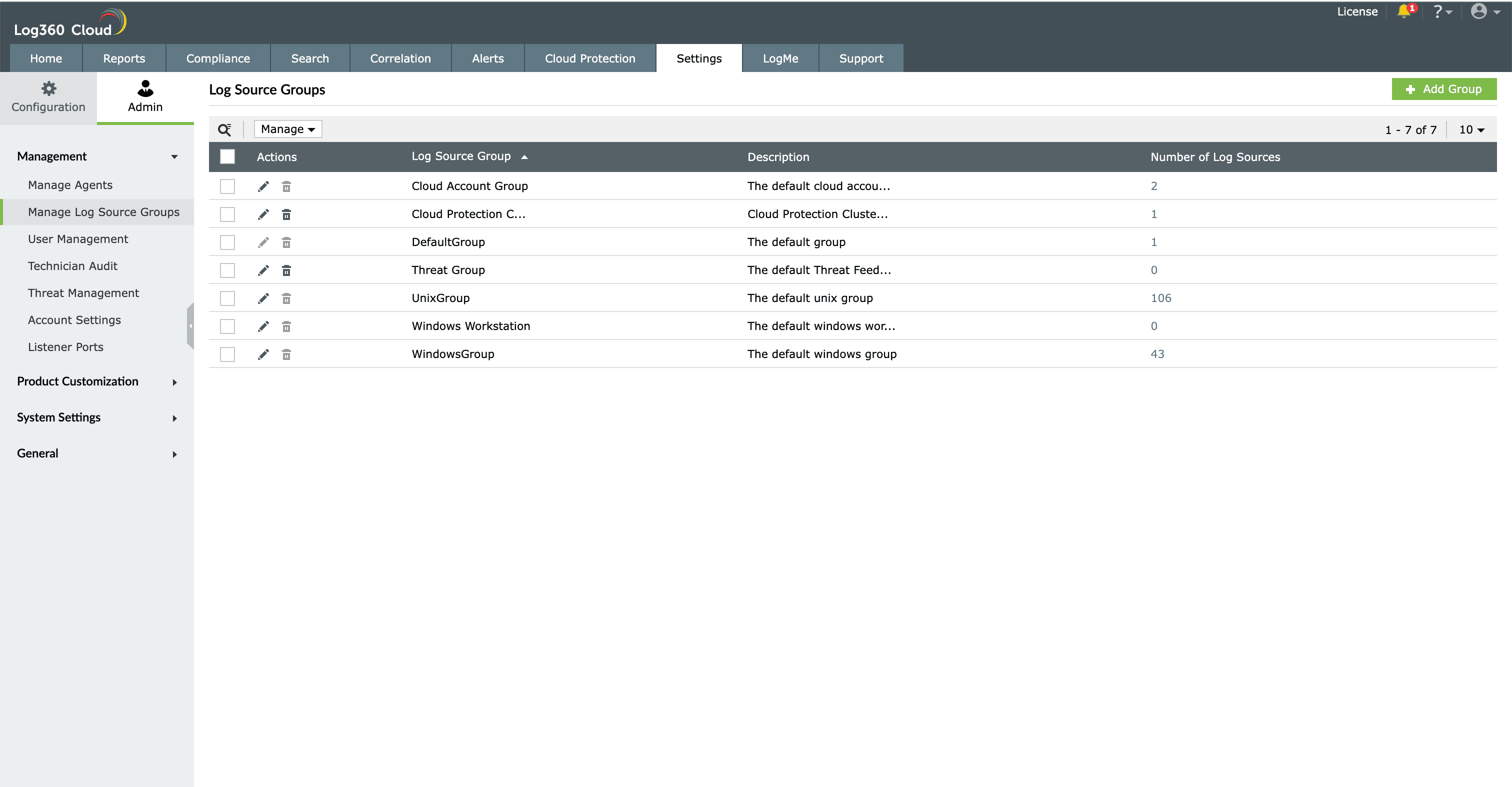This screenshot has width=1512, height=787.
Task: Delete the Threat Group row
Action: click(286, 270)
